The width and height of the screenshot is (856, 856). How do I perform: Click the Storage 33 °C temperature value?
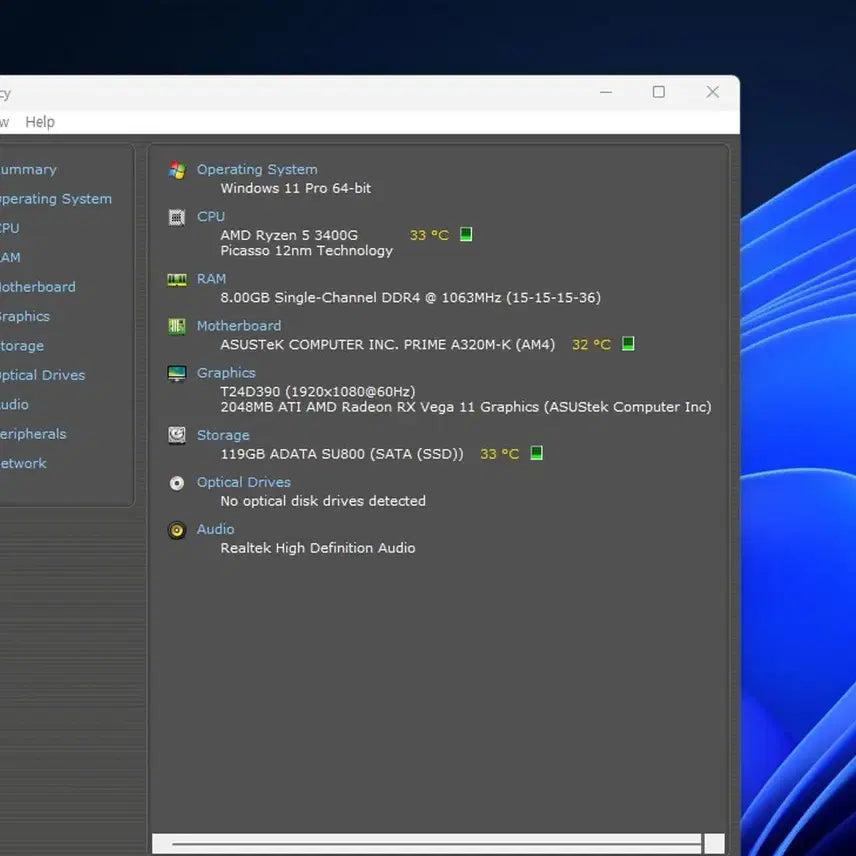pos(500,454)
